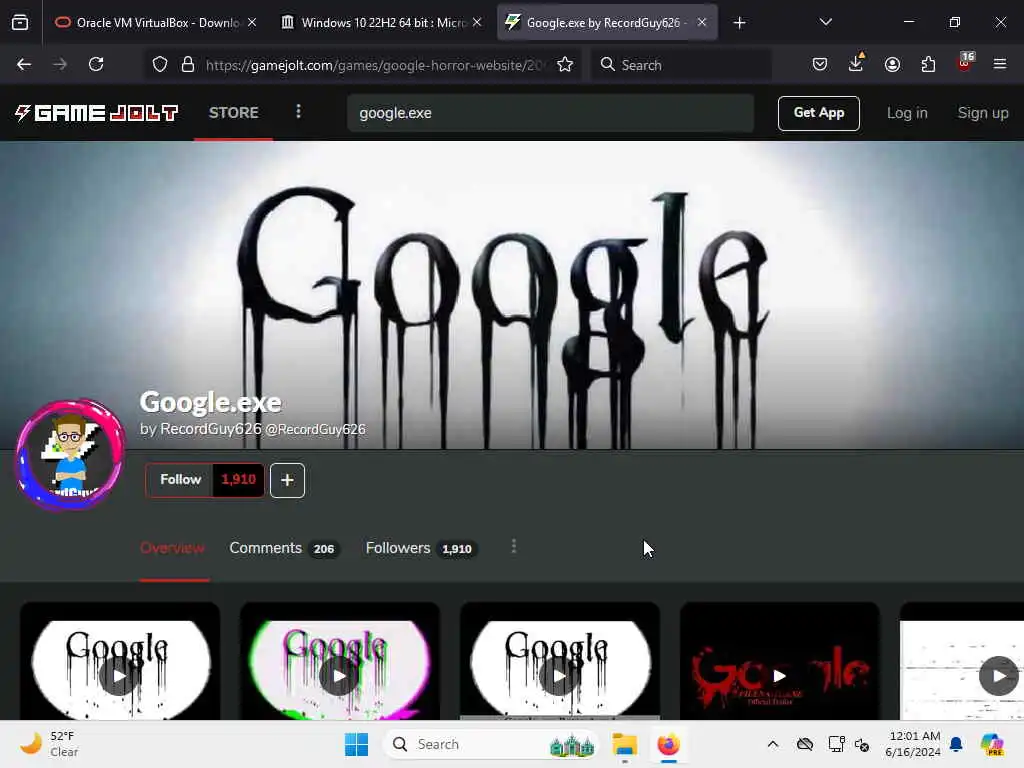The image size is (1024, 768).
Task: Open the clock showing 12:01 AM
Action: 913,744
